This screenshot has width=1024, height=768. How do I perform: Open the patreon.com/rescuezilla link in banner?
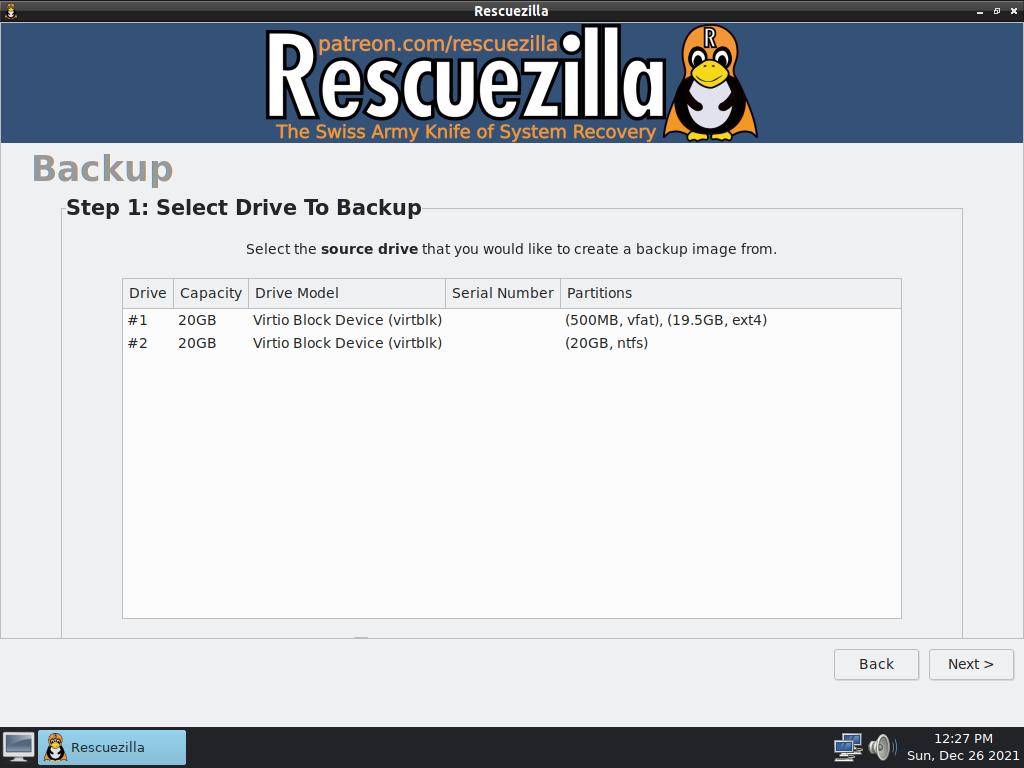pyautogui.click(x=438, y=44)
